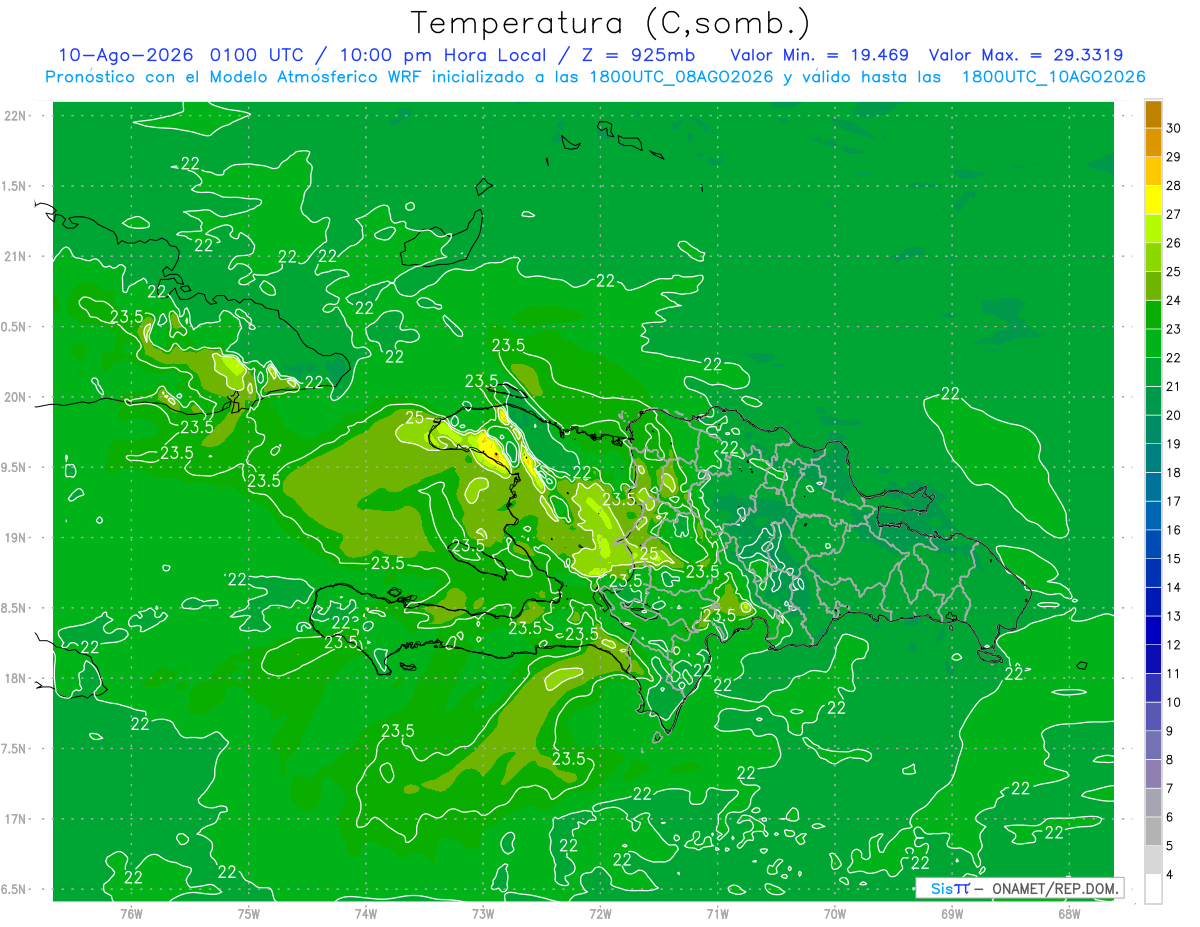Click color scale value "26"
The image size is (1200, 927).
click(1174, 242)
